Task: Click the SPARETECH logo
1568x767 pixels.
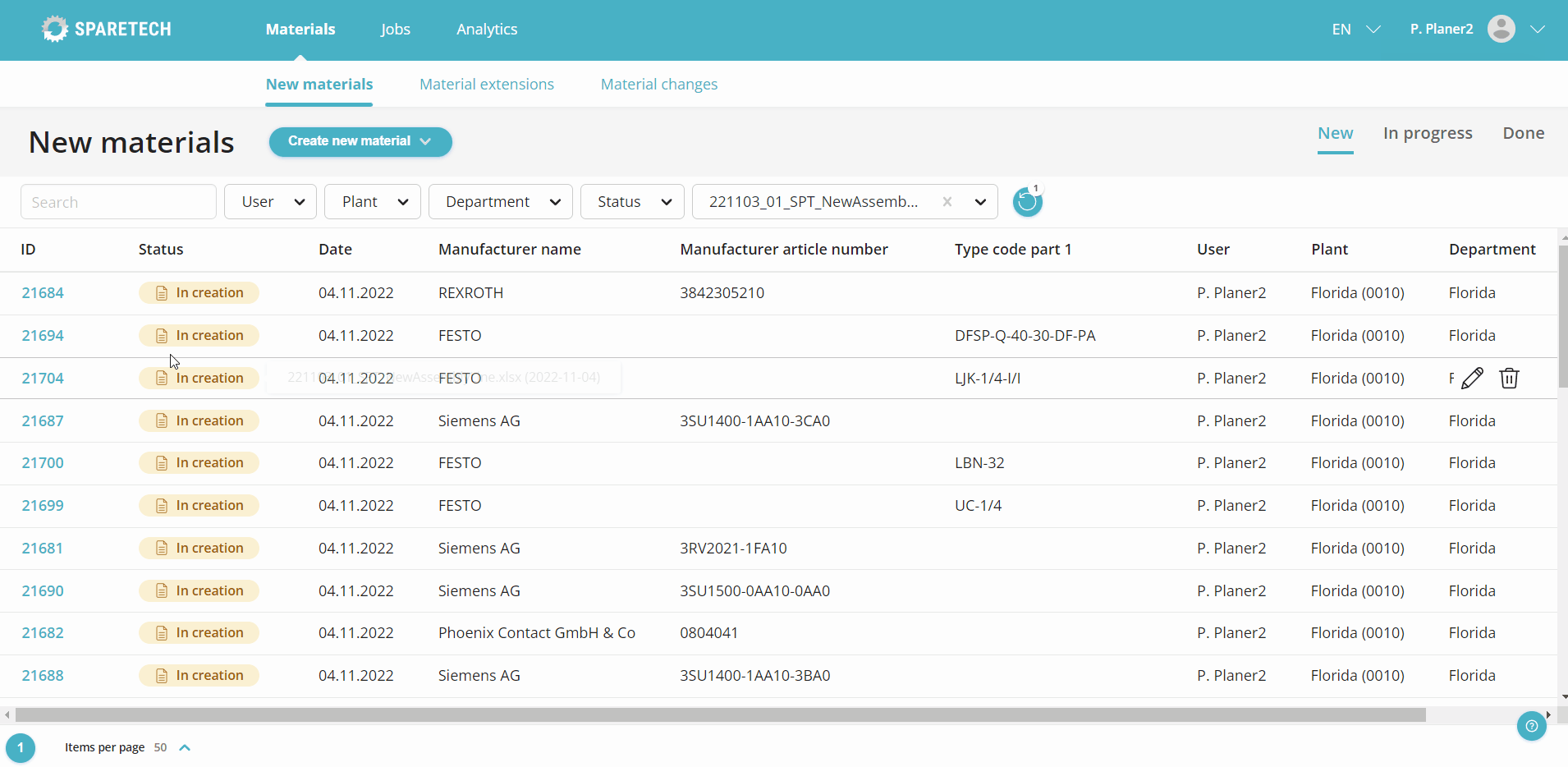Action: tap(107, 29)
